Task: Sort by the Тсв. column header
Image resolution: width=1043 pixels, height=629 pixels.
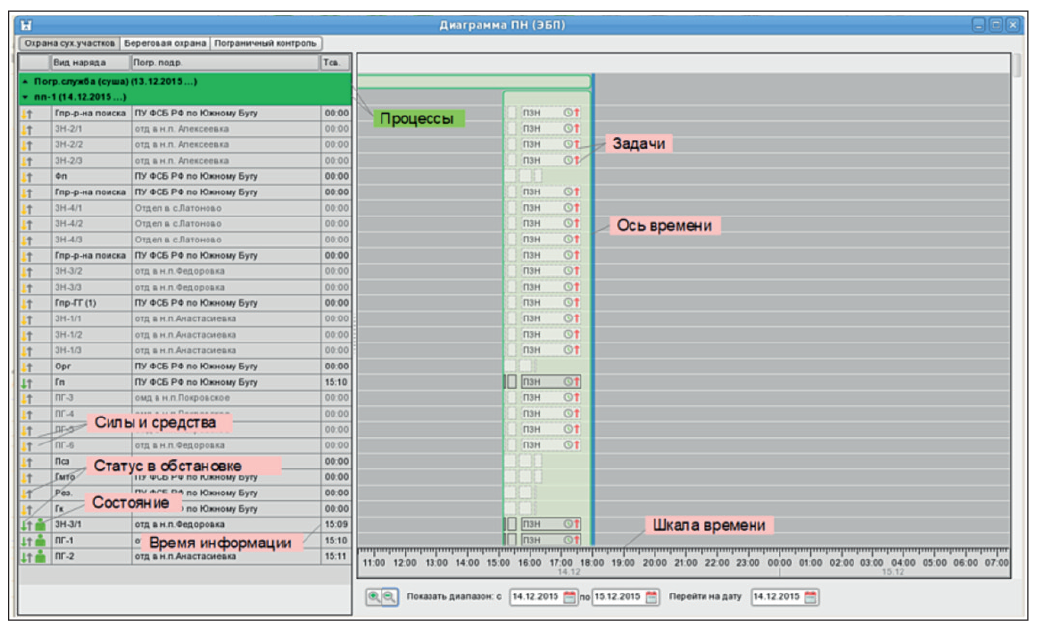Action: tap(335, 63)
